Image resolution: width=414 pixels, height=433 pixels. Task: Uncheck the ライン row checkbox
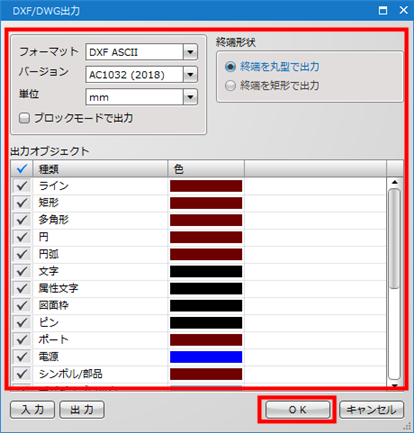click(x=22, y=186)
